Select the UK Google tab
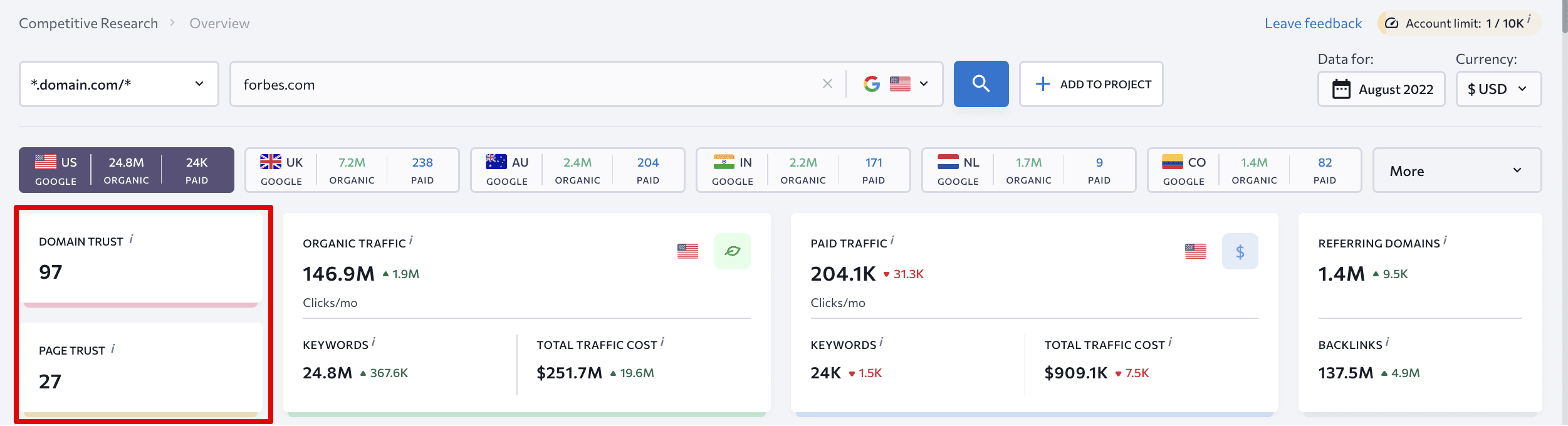The height and width of the screenshot is (426, 1568). [352, 170]
